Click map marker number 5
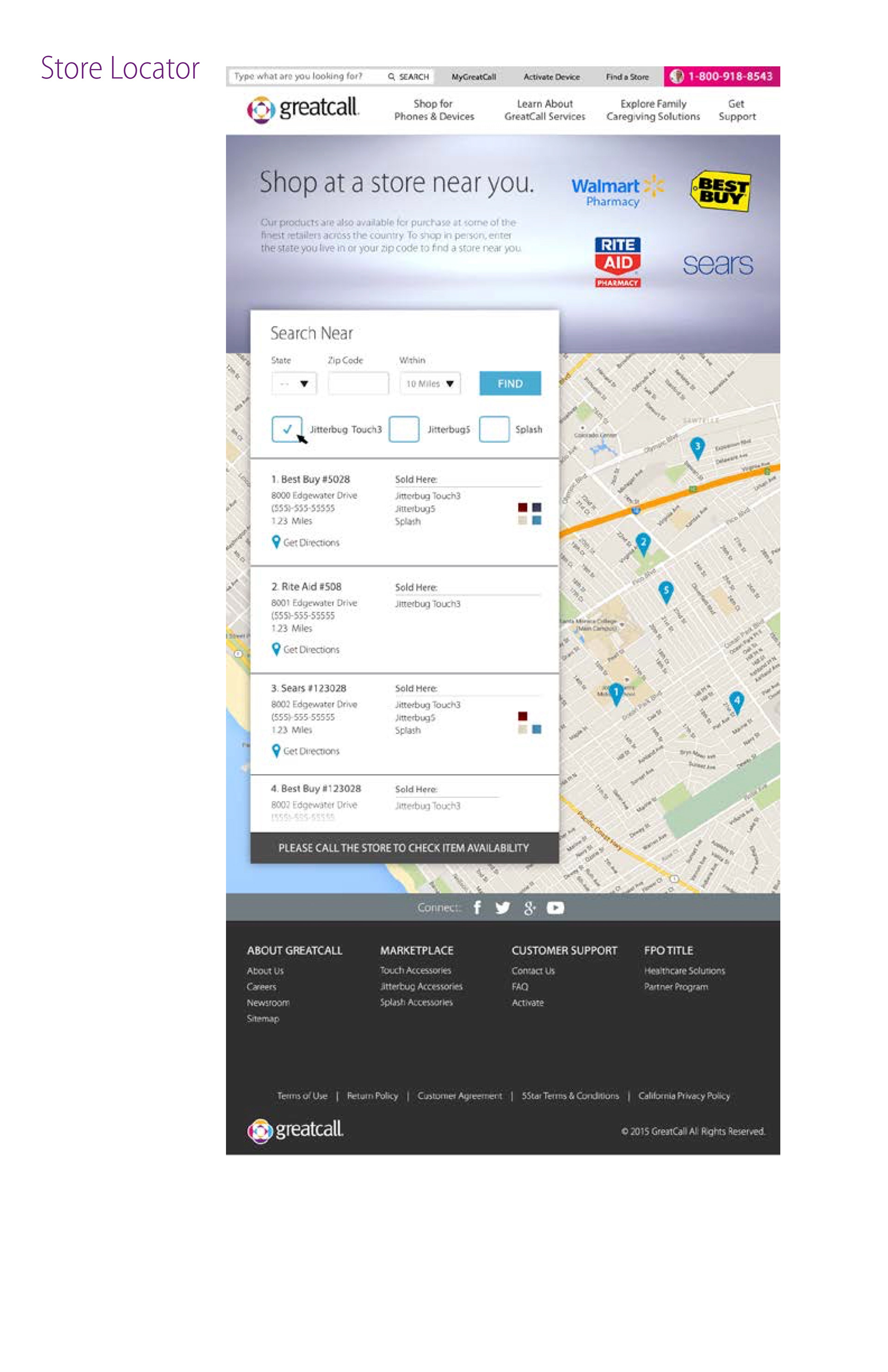This screenshot has width=888, height=1372. coord(666,591)
